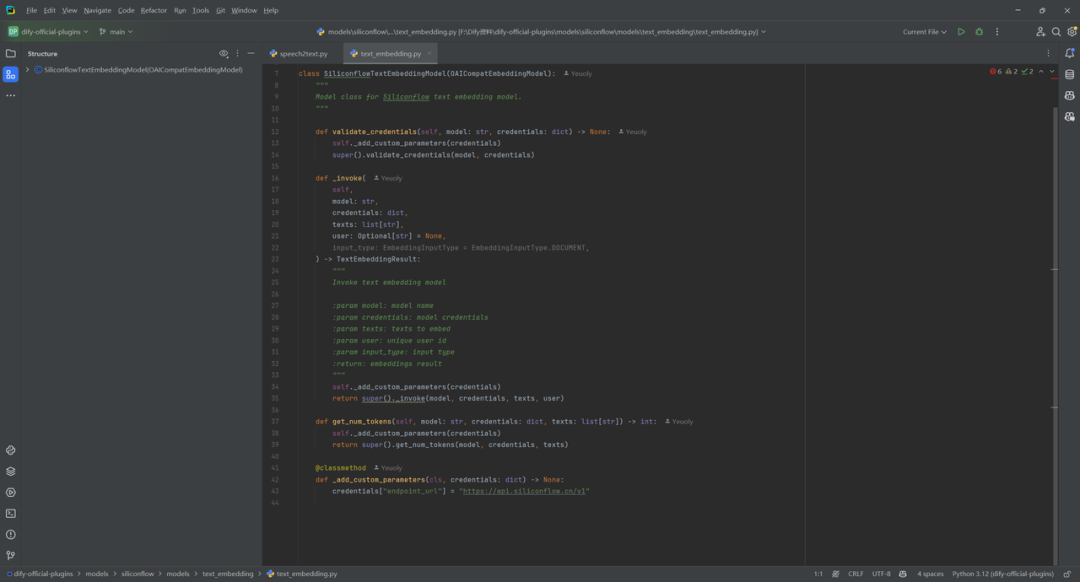Click the text_embedding.py breadcrumb in status bar
Viewport: 1080px width, 582px height.
coord(302,574)
